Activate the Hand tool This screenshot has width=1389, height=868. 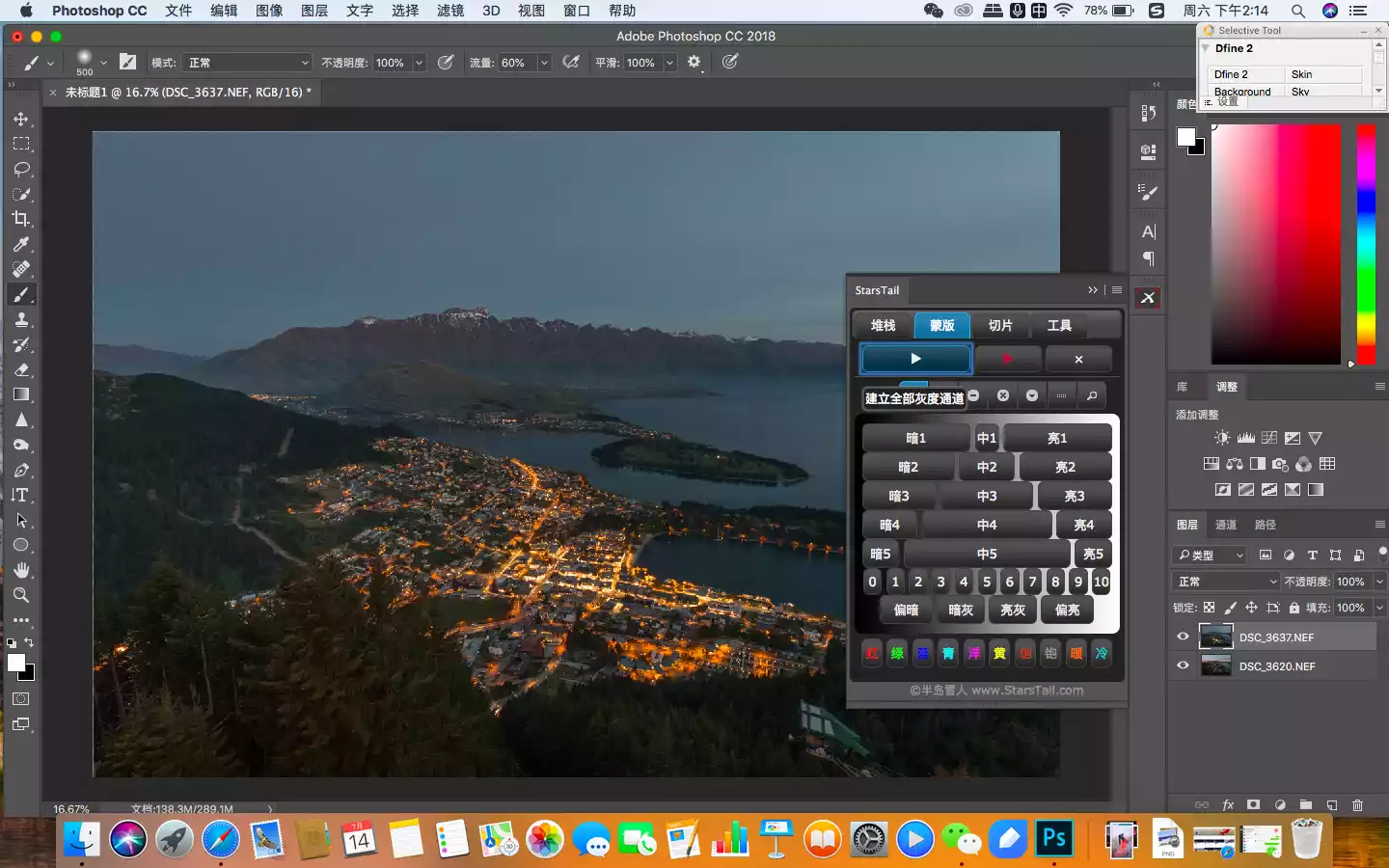21,570
